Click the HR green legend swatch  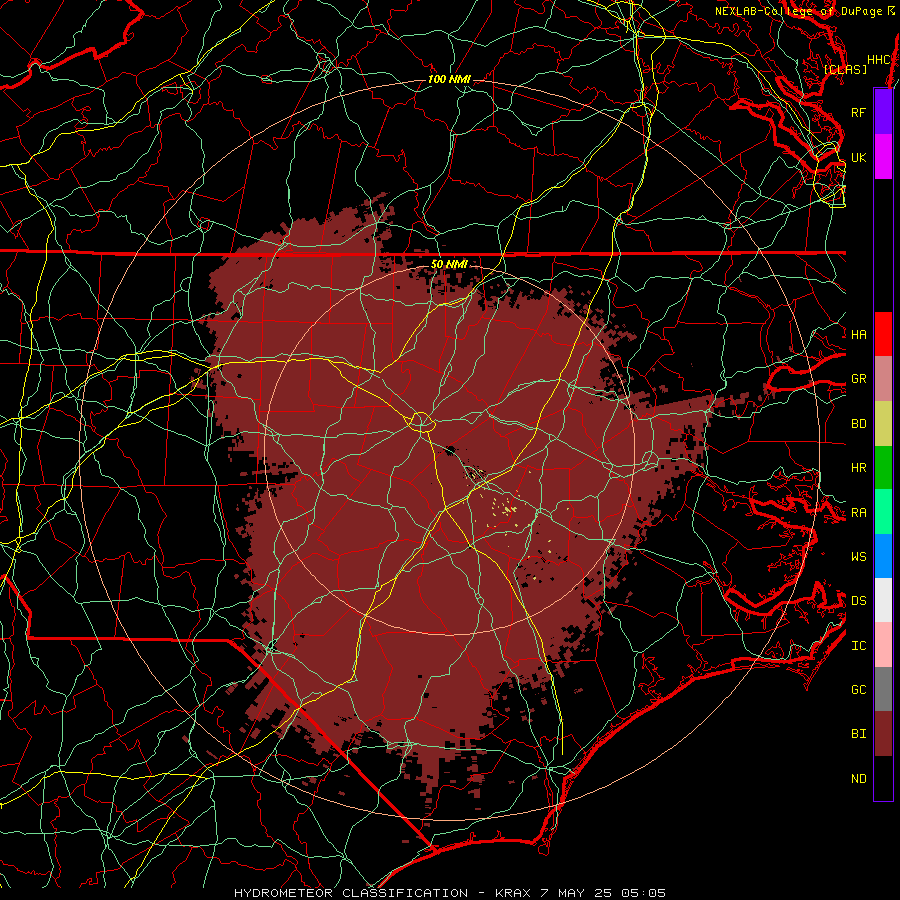(x=883, y=468)
